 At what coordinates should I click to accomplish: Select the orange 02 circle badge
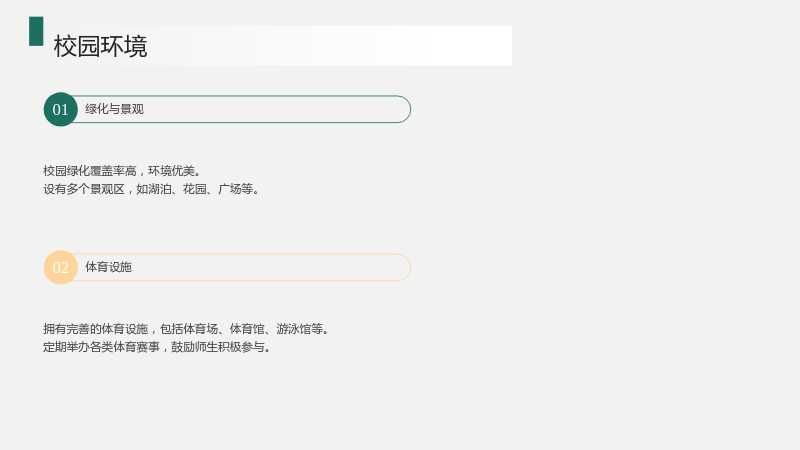[61, 267]
